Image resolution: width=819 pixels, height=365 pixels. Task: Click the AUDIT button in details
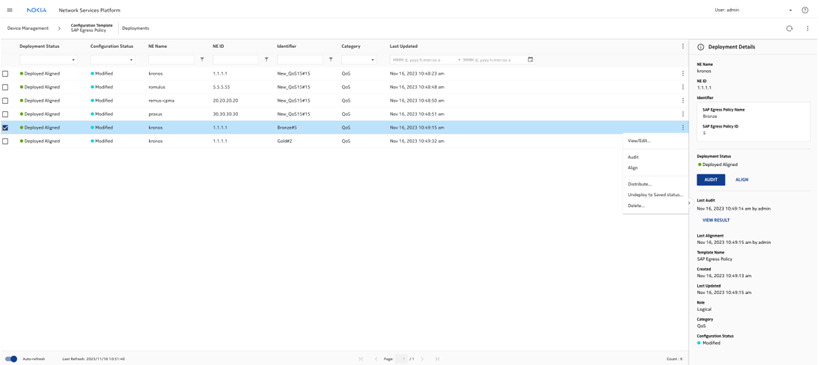[x=711, y=180]
